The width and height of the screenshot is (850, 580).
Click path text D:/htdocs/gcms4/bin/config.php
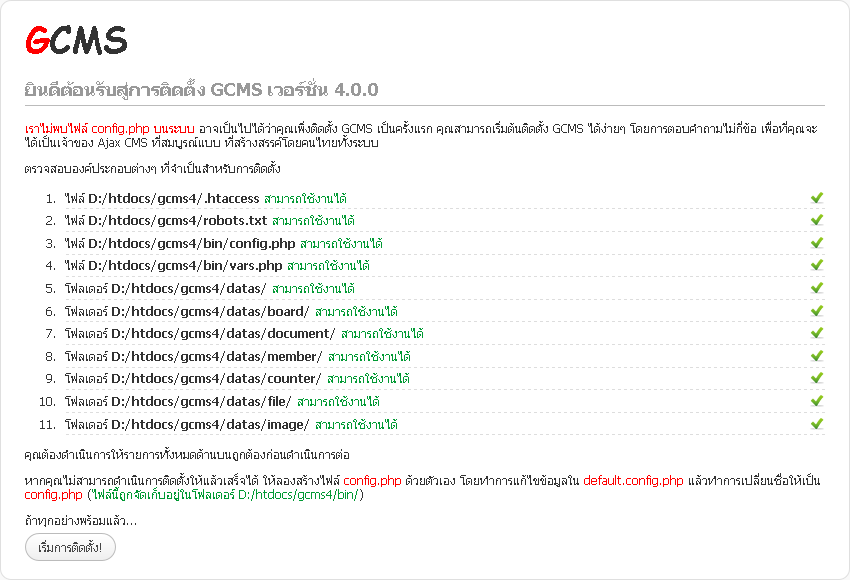click(x=191, y=243)
